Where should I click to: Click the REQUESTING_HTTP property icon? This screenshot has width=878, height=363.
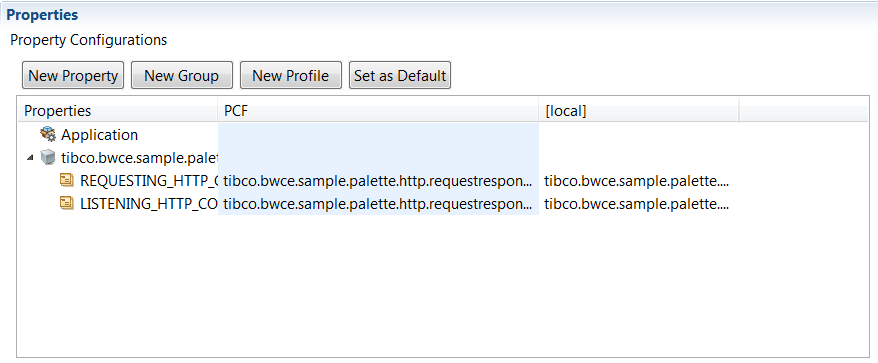67,180
